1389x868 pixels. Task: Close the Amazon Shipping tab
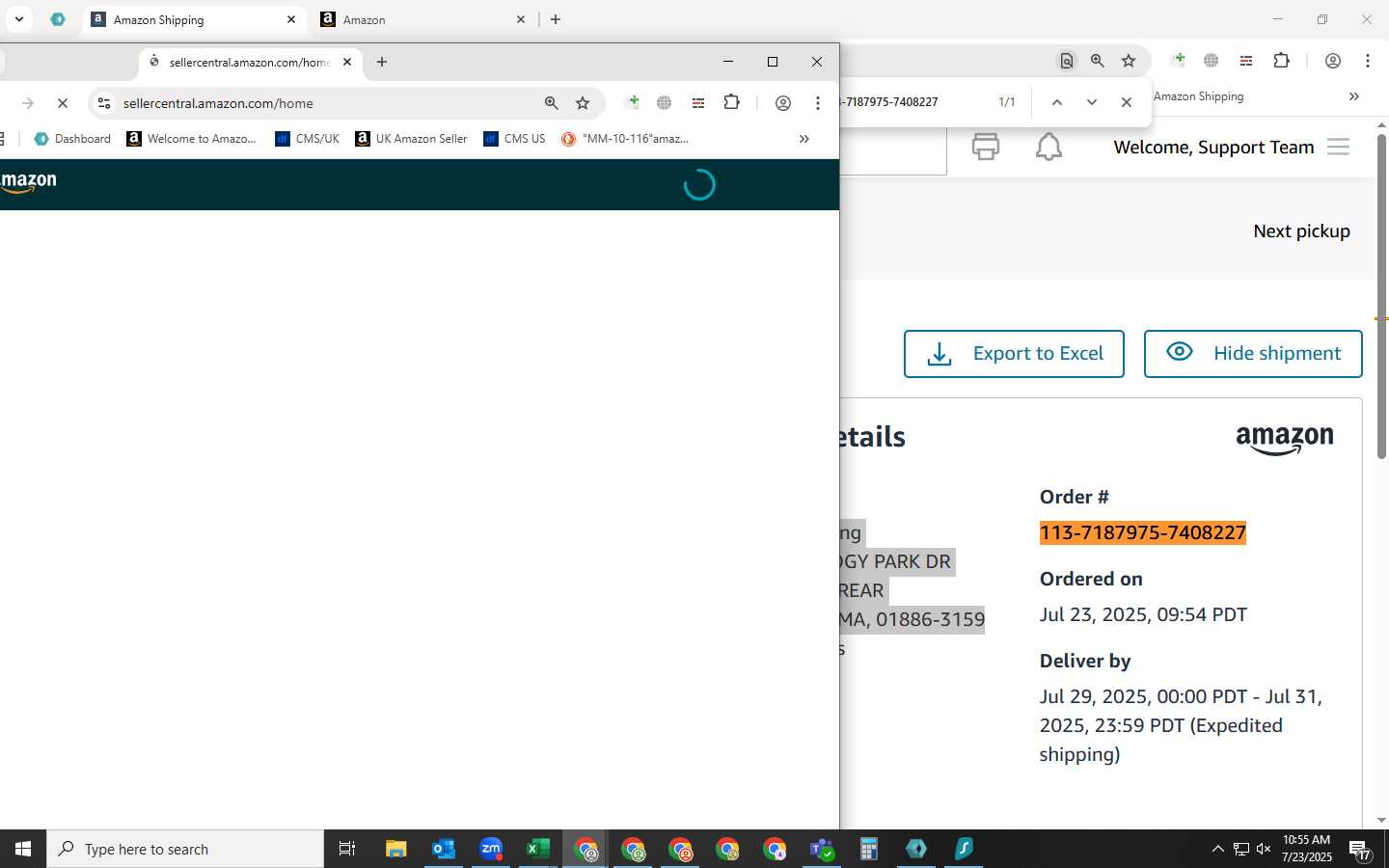[x=291, y=19]
